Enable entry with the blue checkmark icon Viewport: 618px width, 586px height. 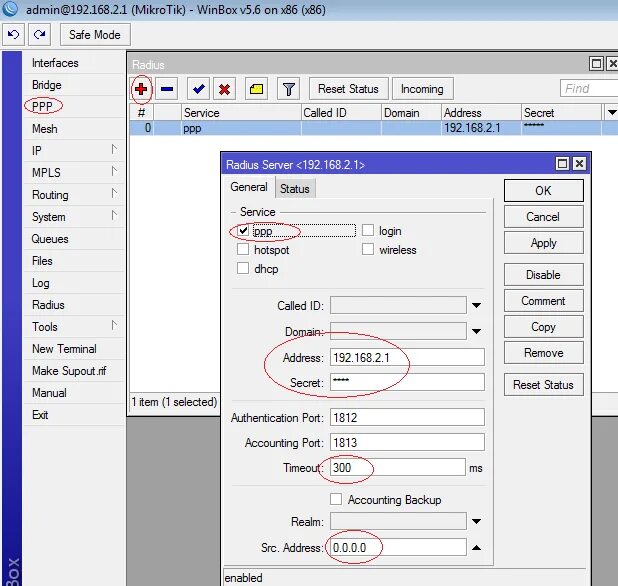coord(198,89)
